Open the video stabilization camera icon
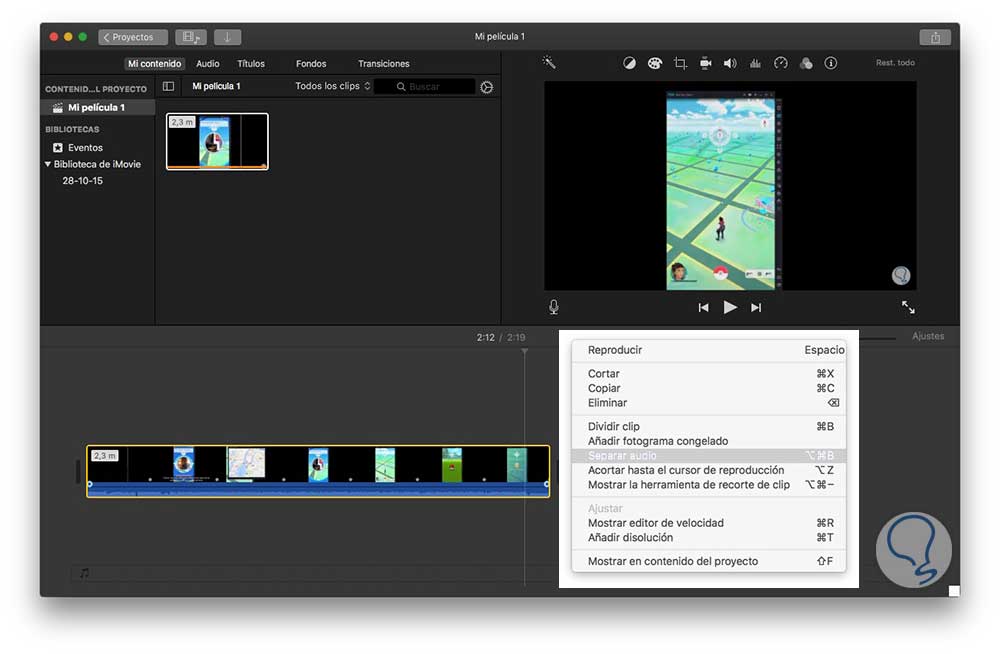Screen dimensions: 1000x654 (705, 63)
